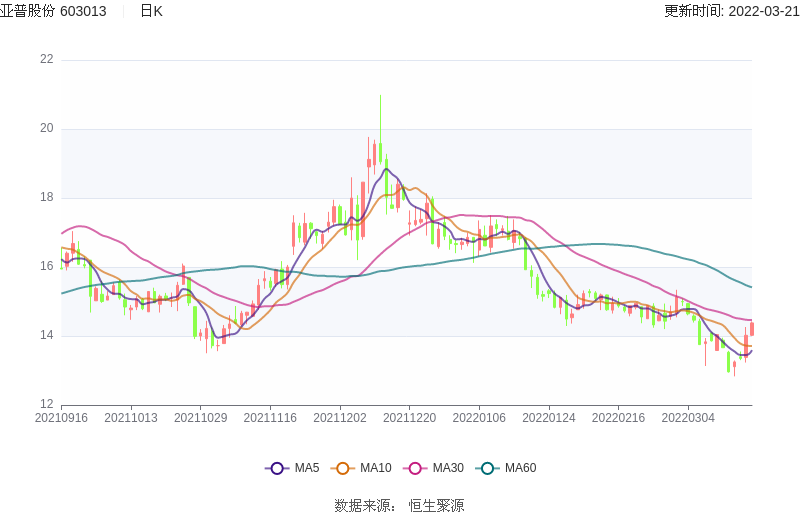Click the 恒生聚源 data source text

click(x=436, y=506)
